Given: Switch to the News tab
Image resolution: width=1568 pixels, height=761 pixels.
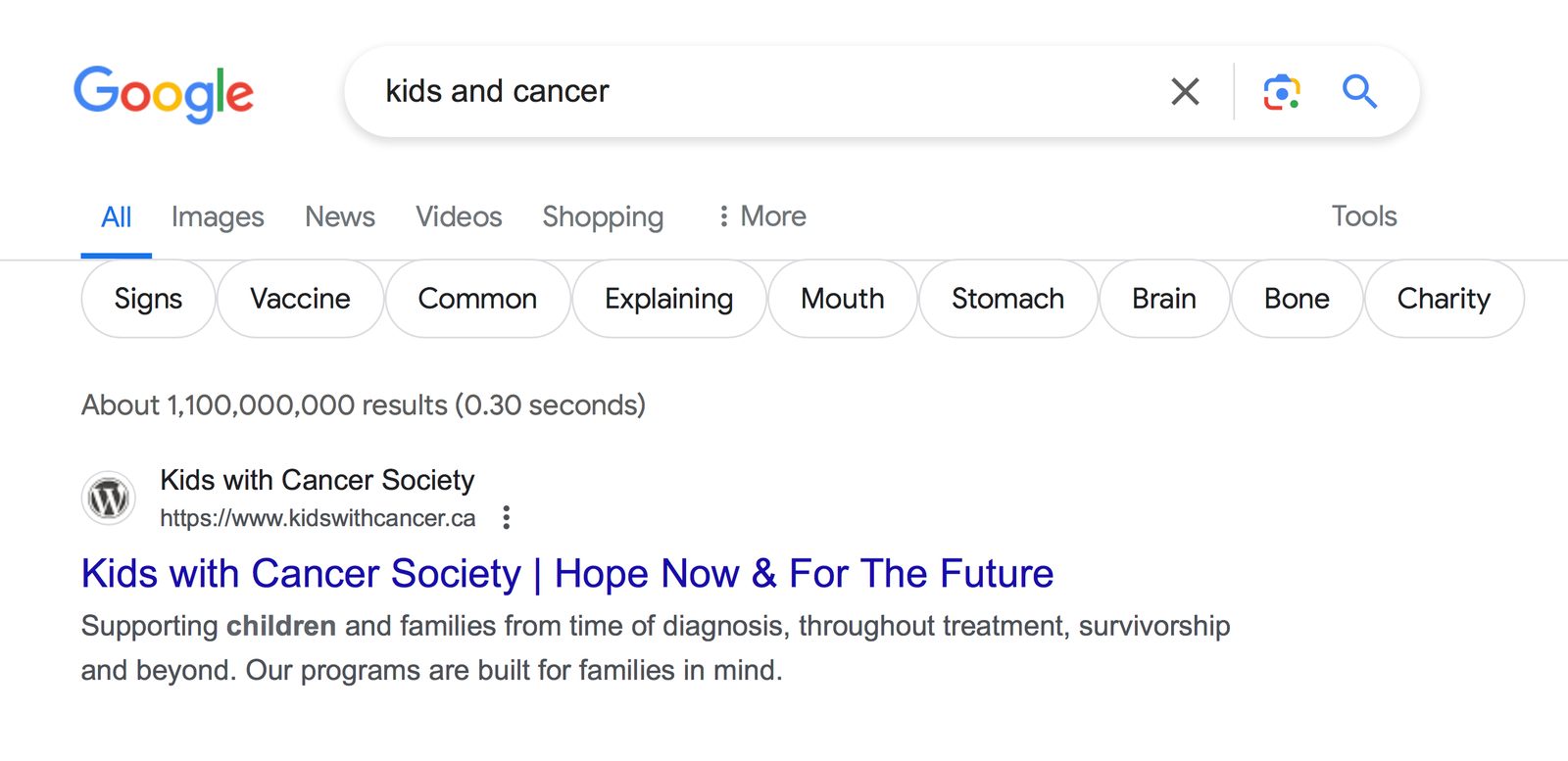Looking at the screenshot, I should coord(339,216).
